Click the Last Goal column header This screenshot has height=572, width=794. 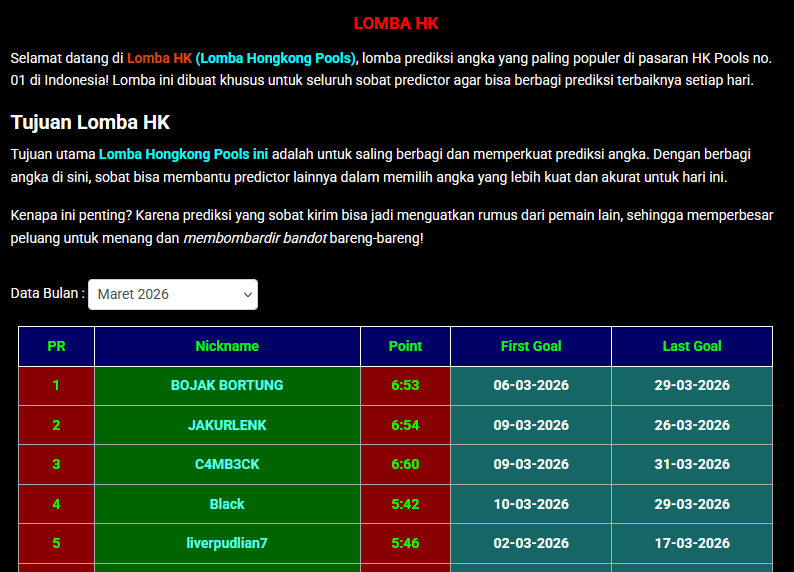pyautogui.click(x=692, y=346)
